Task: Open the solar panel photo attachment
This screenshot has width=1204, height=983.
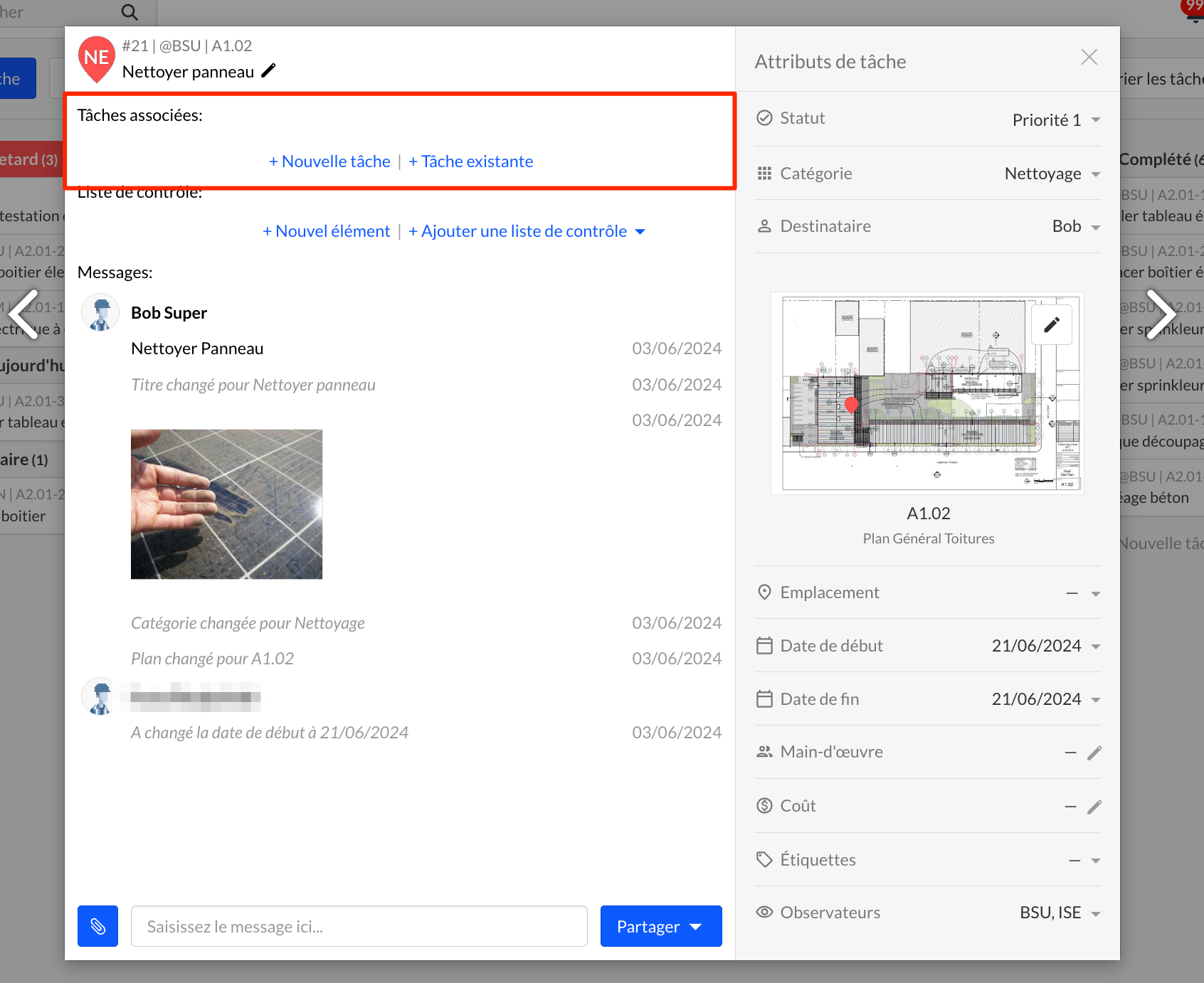Action: click(x=226, y=504)
